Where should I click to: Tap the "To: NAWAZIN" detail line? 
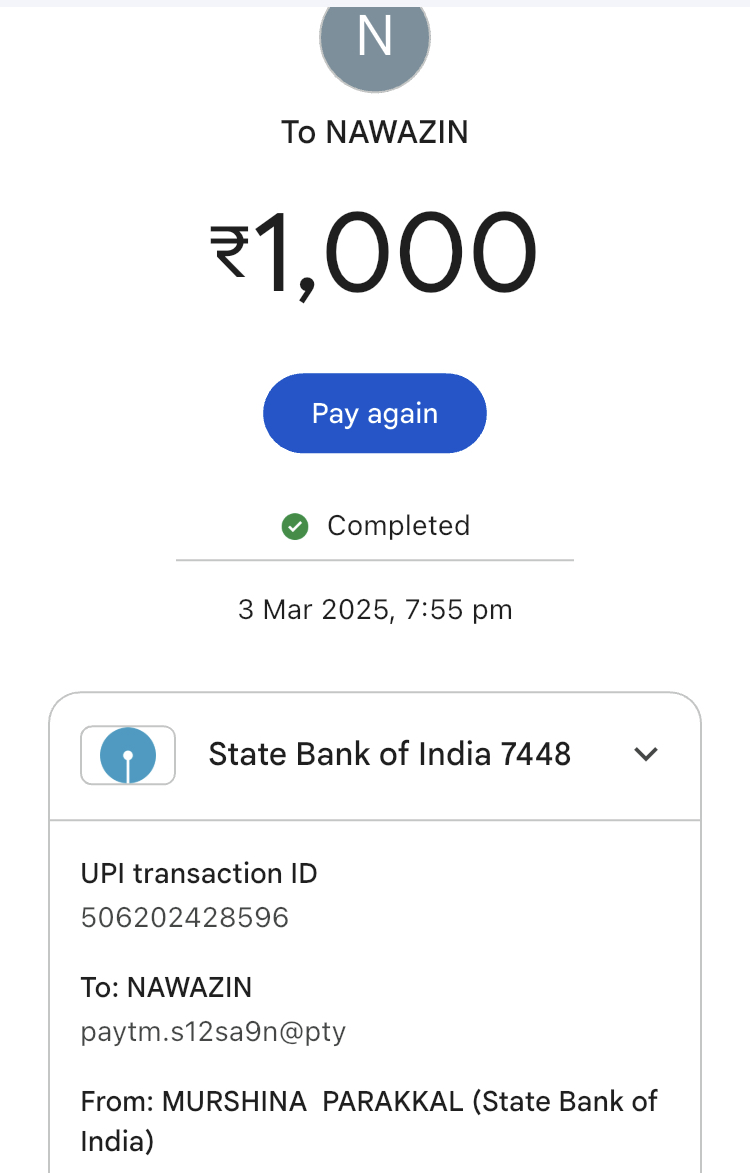tap(166, 987)
